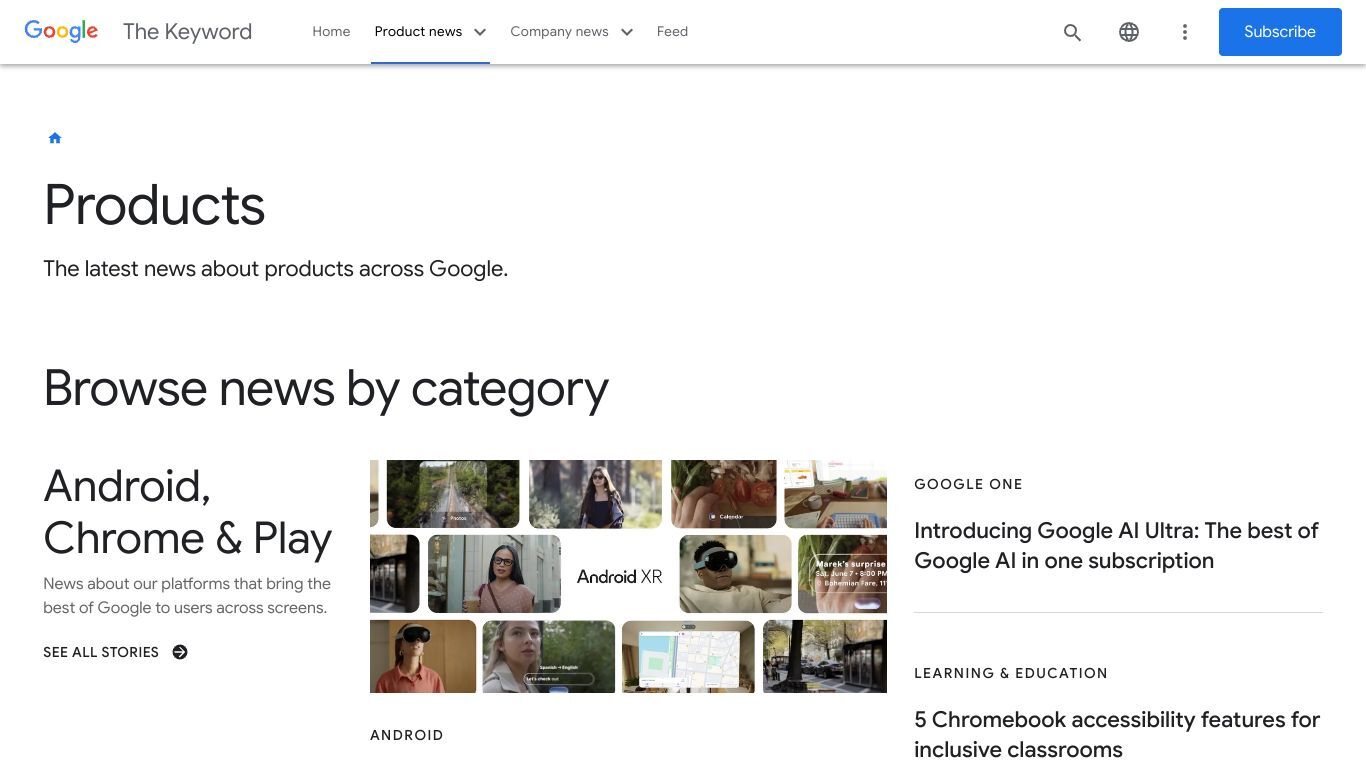The image size is (1366, 768).
Task: Open the Android XR collage image
Action: click(628, 576)
